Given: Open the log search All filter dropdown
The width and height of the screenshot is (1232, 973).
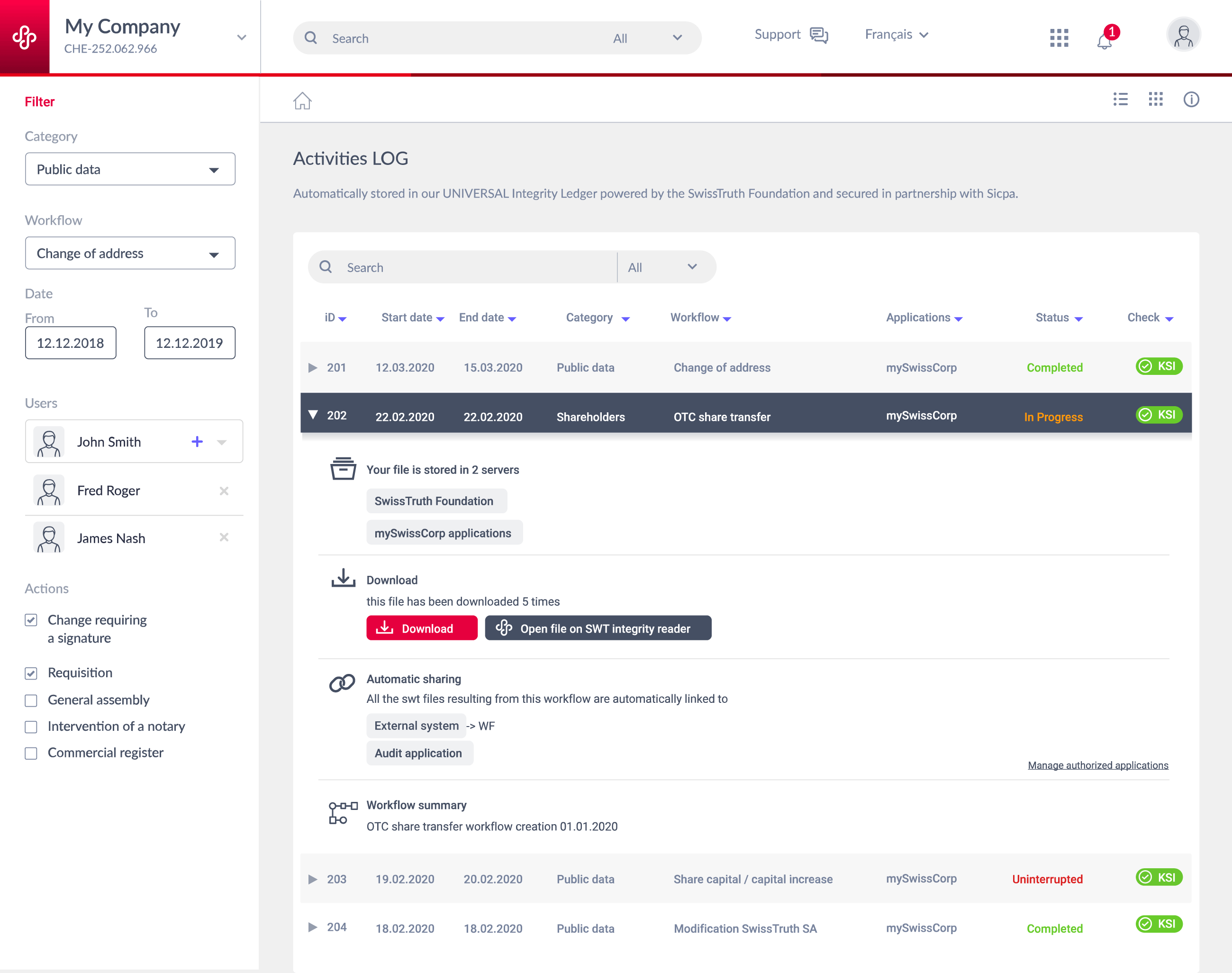Looking at the screenshot, I should (x=663, y=267).
